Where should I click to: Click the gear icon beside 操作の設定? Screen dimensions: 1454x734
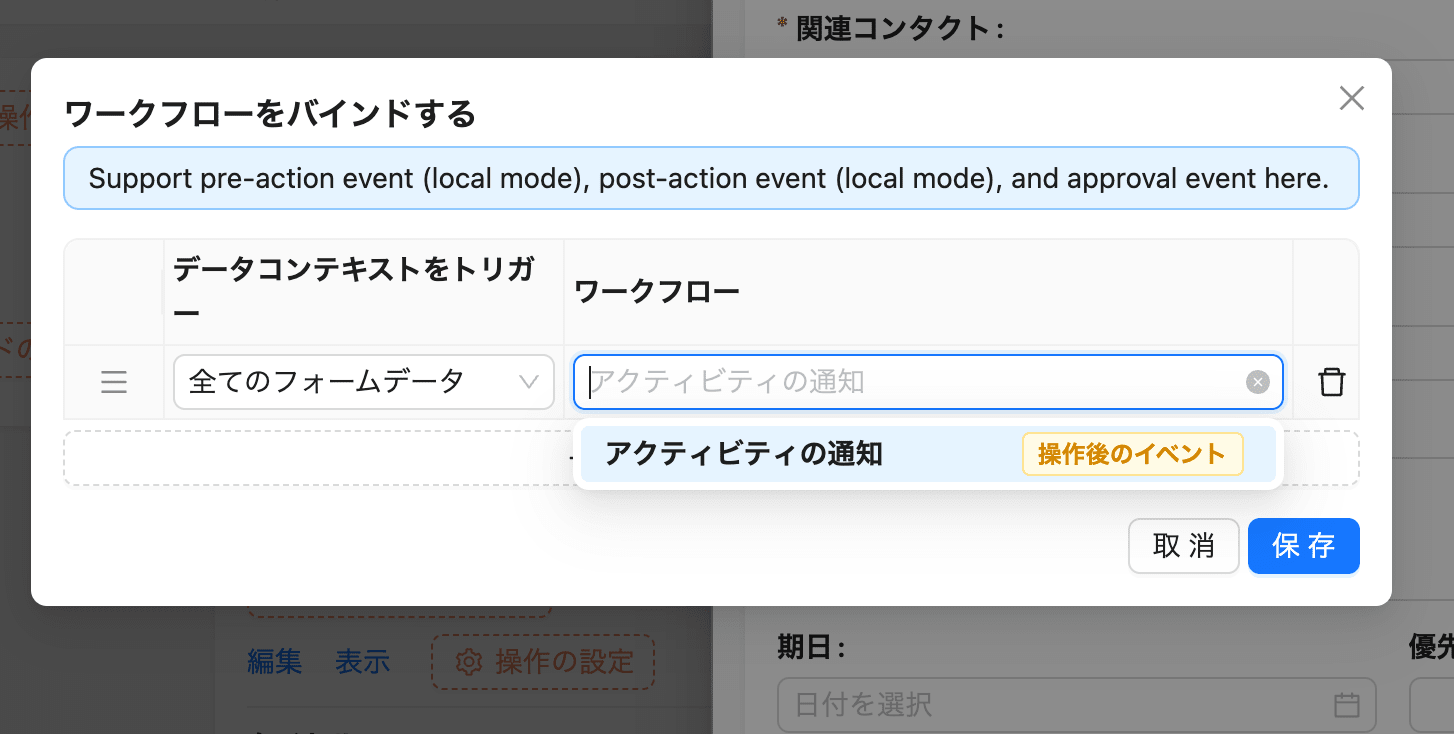coord(468,662)
